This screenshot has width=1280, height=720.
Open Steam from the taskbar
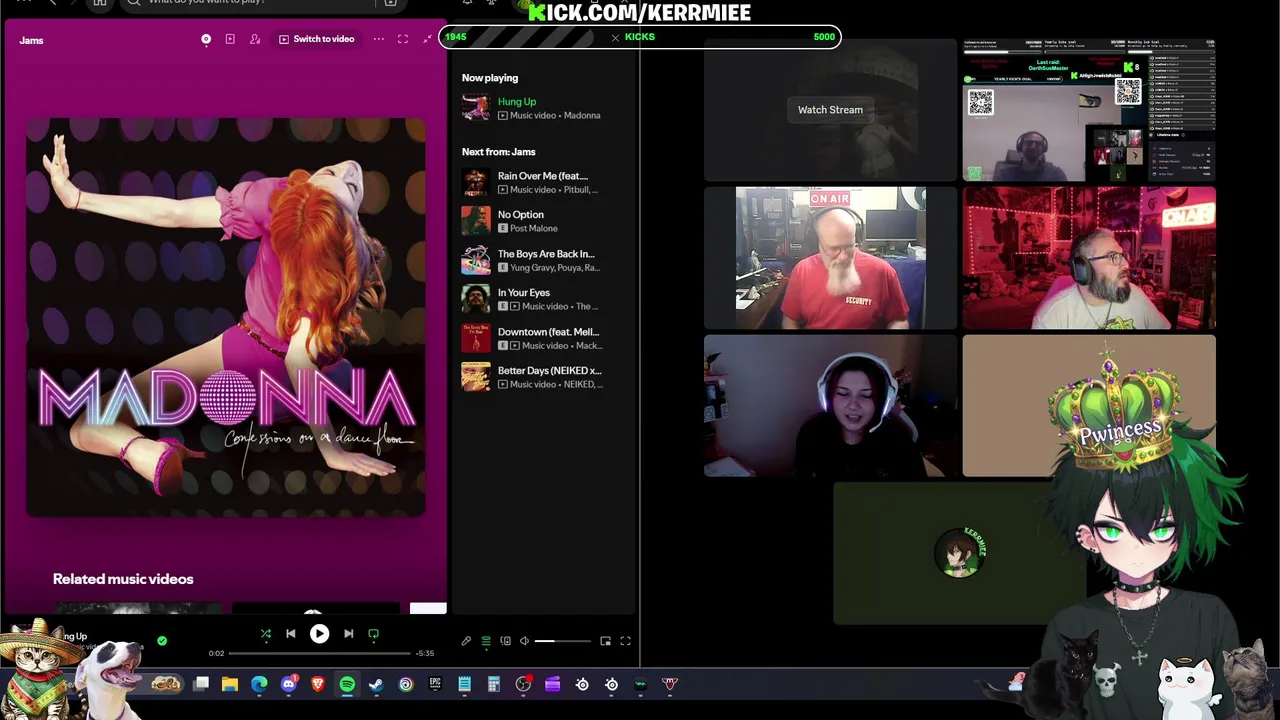376,684
